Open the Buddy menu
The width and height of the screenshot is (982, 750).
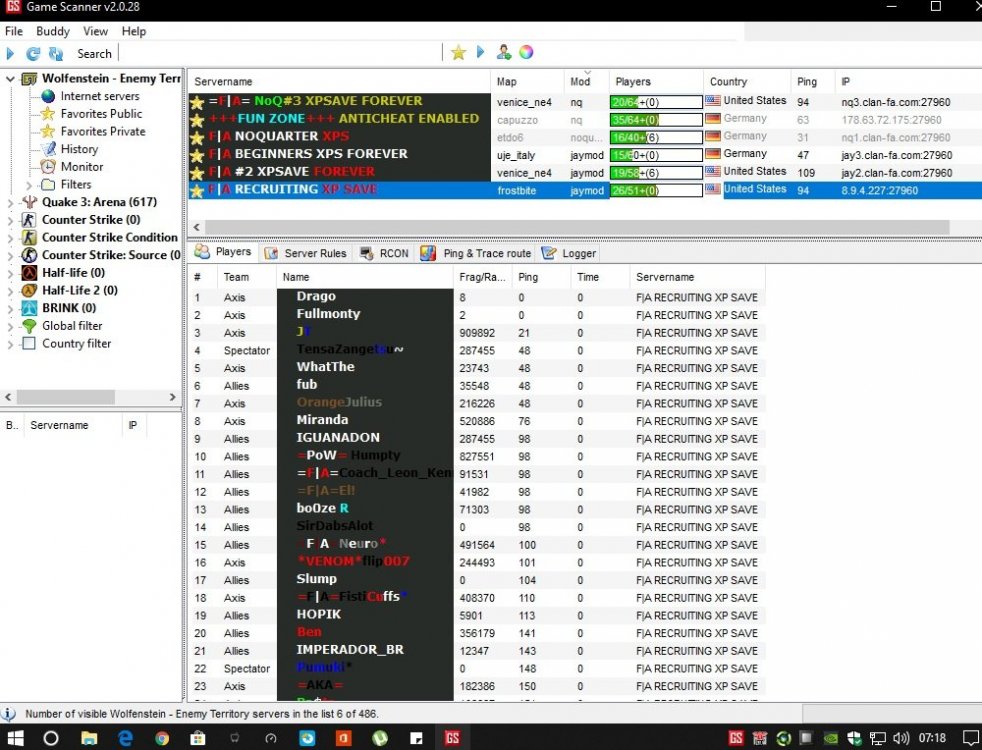pyautogui.click(x=53, y=31)
